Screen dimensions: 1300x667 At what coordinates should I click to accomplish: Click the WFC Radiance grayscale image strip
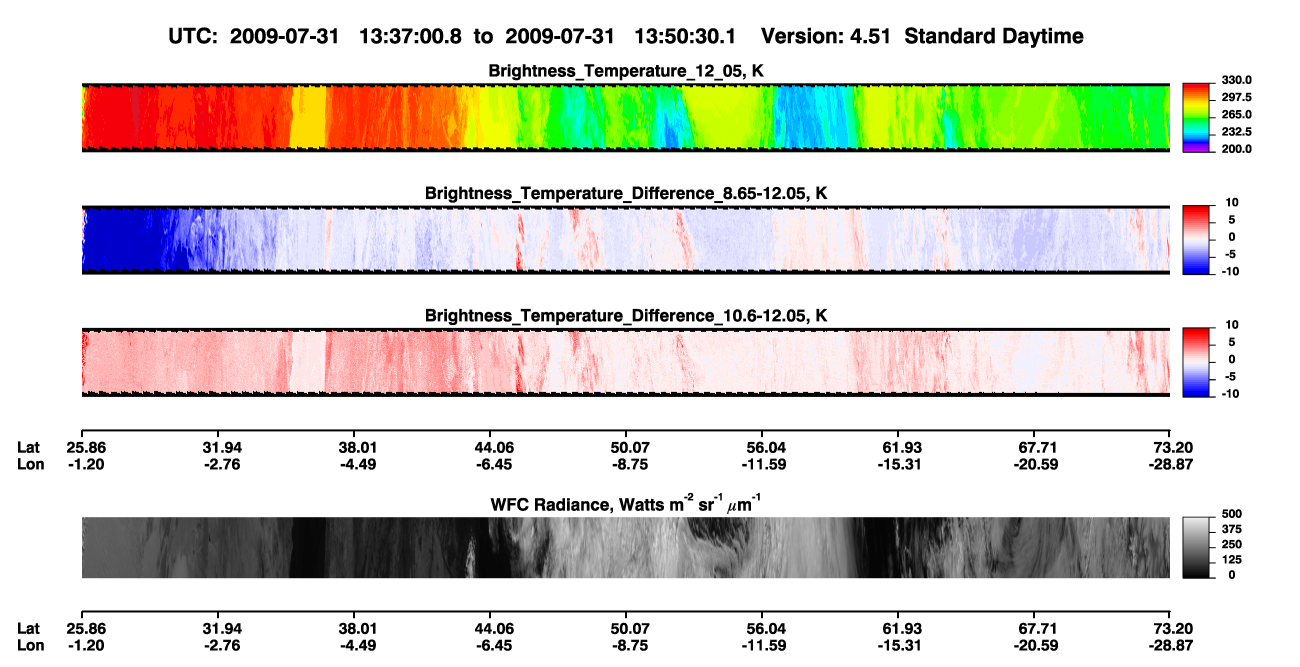pyautogui.click(x=626, y=548)
